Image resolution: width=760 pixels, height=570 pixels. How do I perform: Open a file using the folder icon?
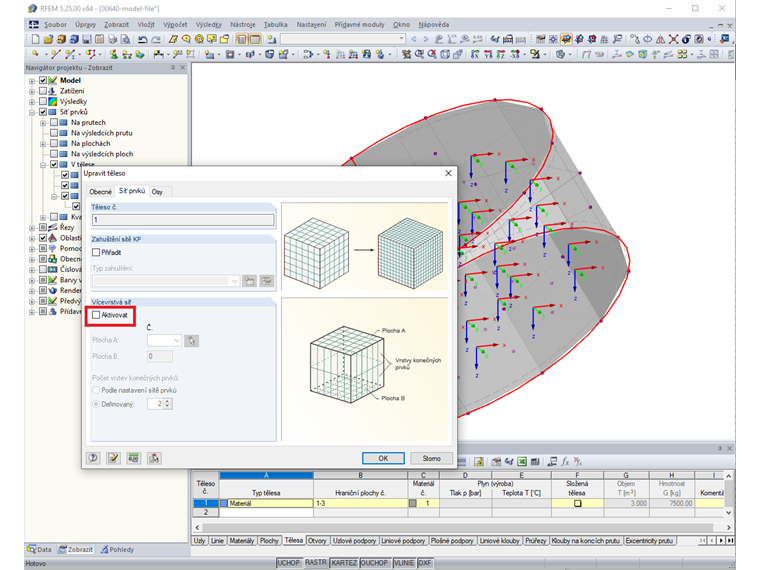48,39
